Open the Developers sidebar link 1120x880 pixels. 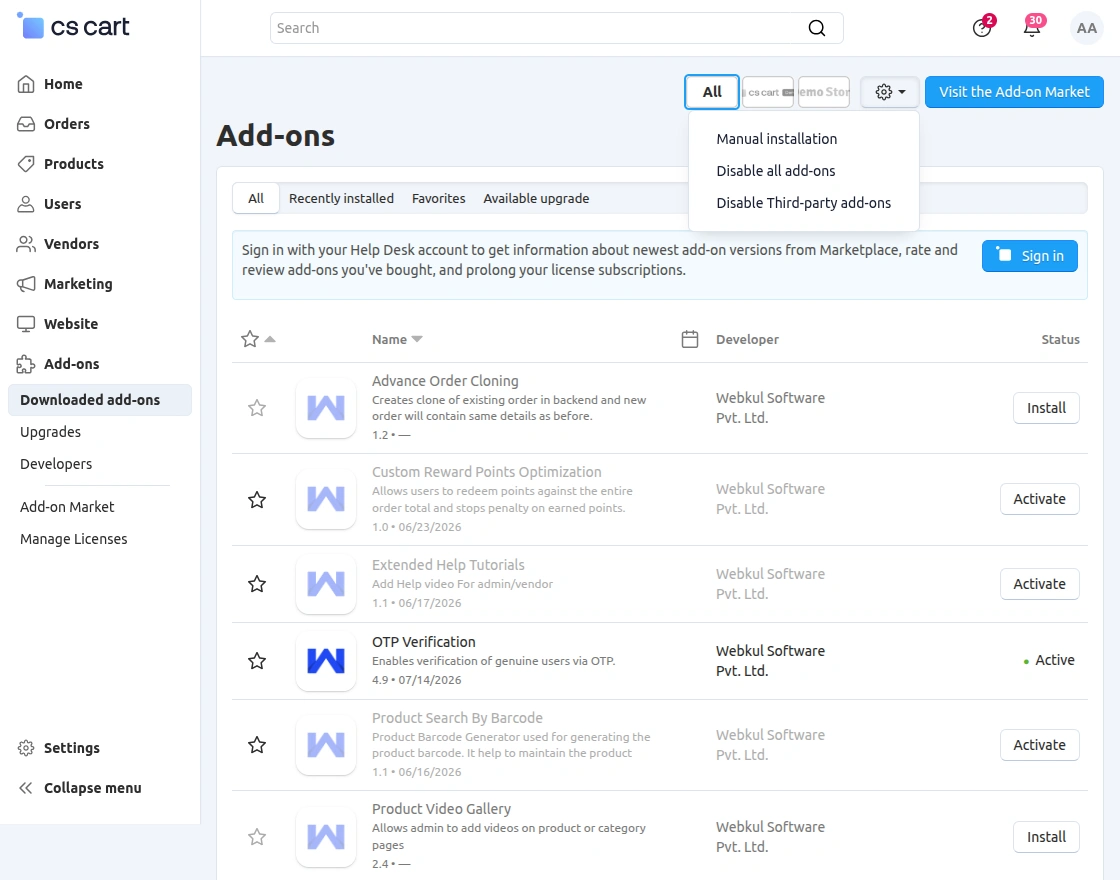(x=56, y=464)
